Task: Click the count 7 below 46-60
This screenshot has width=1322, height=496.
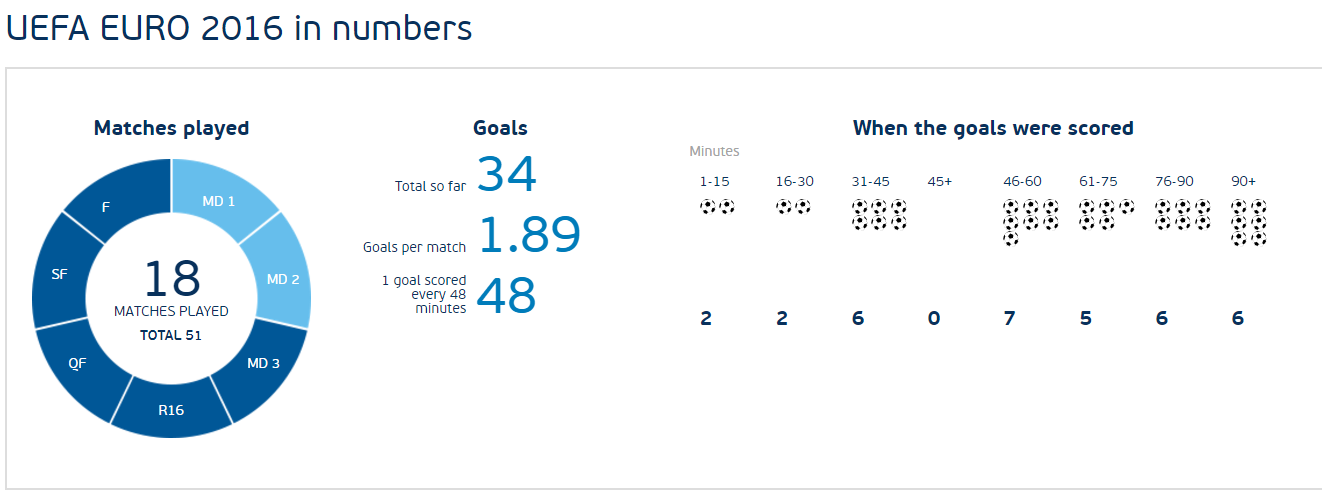Action: click(1010, 319)
